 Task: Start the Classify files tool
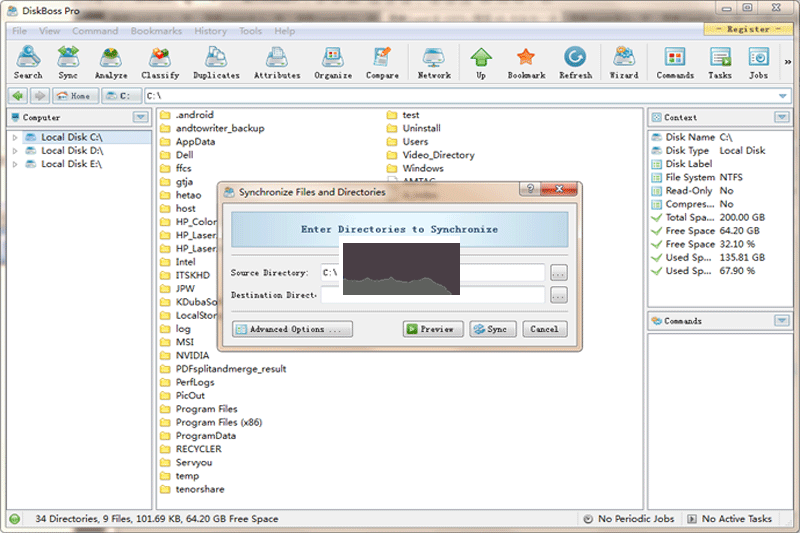coord(160,63)
